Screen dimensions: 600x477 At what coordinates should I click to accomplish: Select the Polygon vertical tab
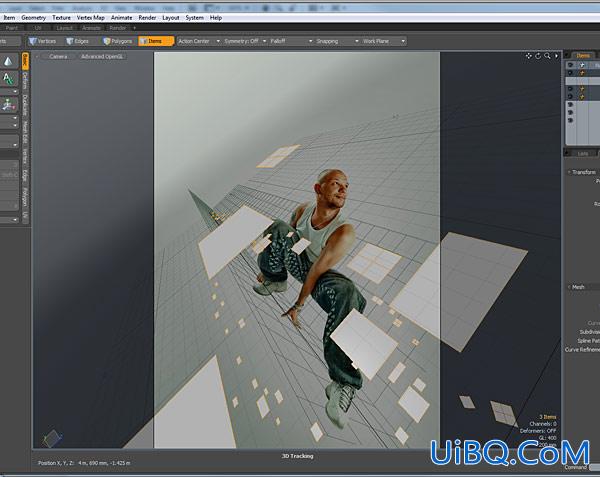[25, 197]
